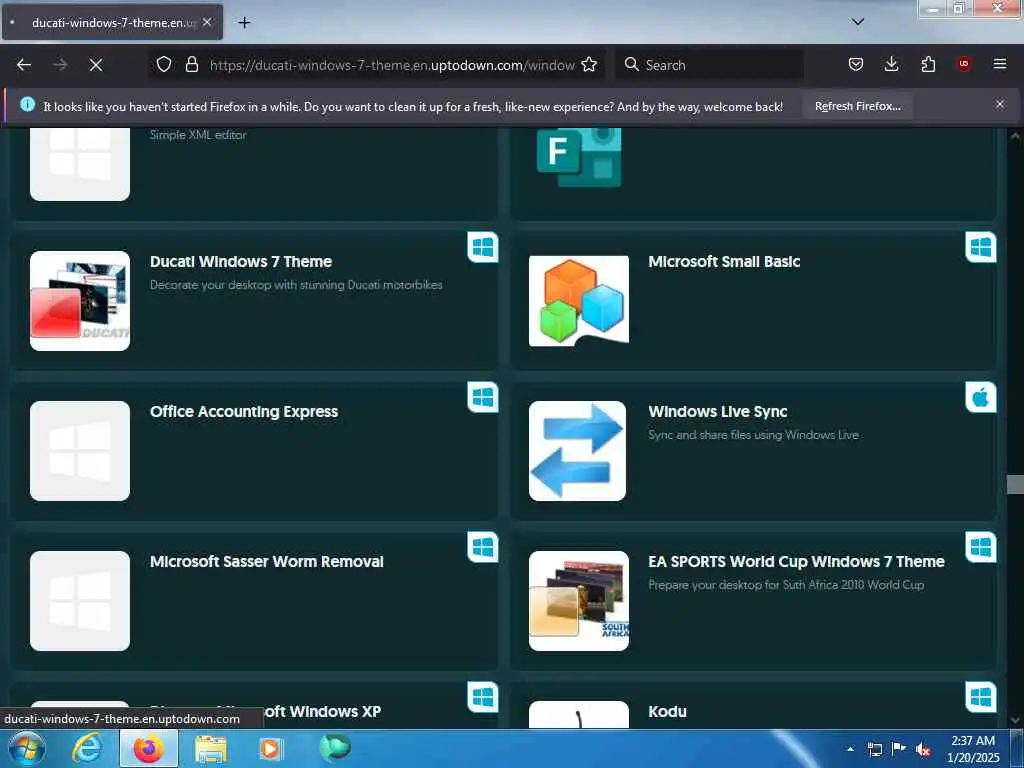
Task: Open Ducati Windows 7 Theme thumbnail
Action: coord(80,300)
